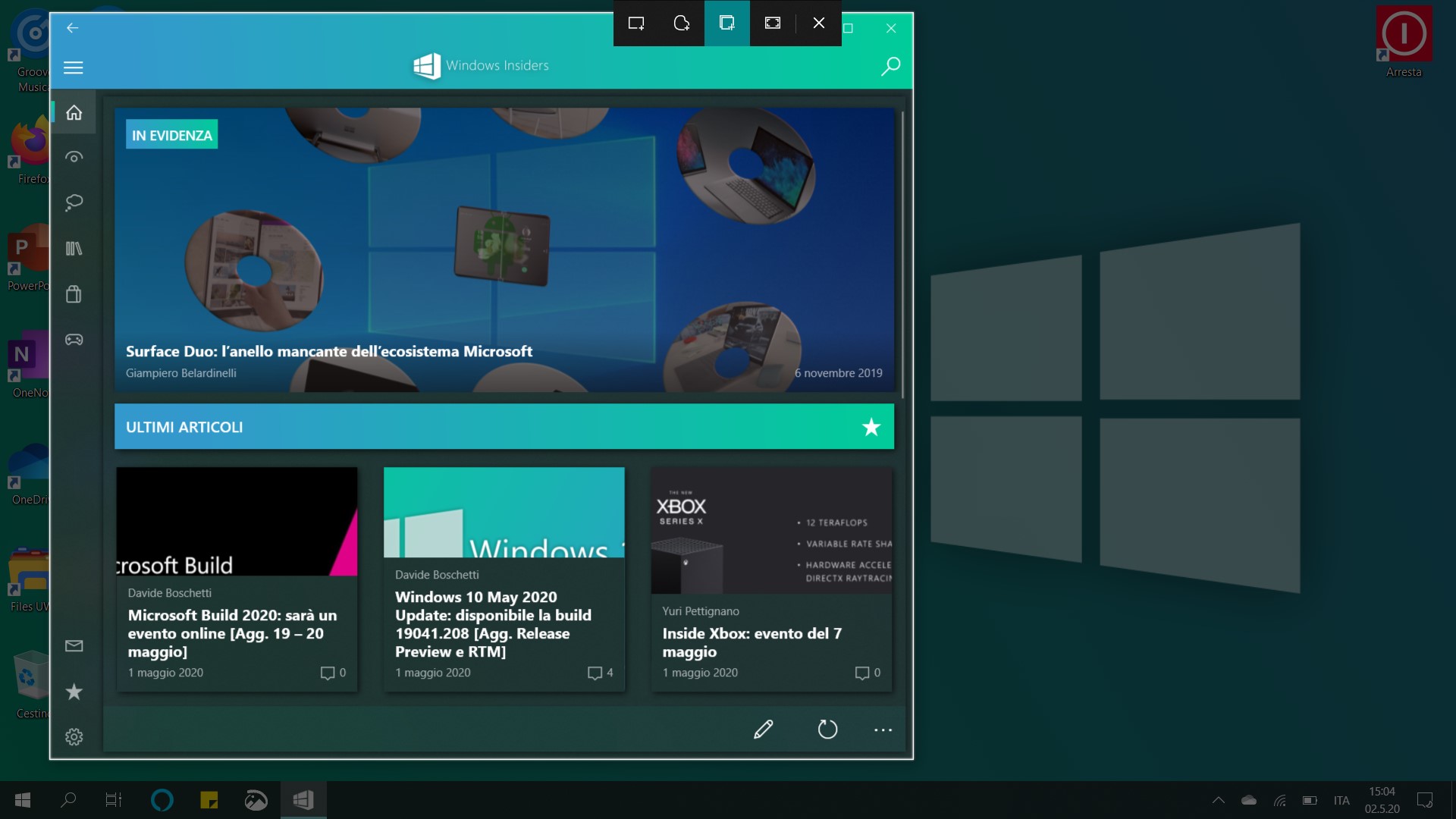The height and width of the screenshot is (819, 1456).
Task: Open Surface Duo article headline
Action: tap(329, 351)
